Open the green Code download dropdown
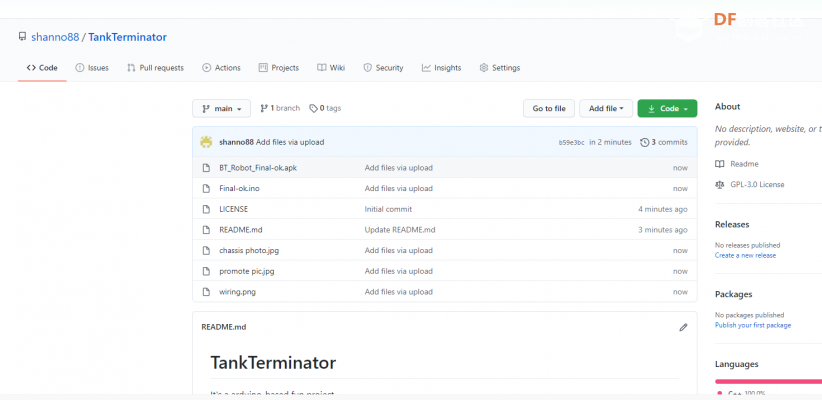Viewport: 822px width, 400px height. 667,109
